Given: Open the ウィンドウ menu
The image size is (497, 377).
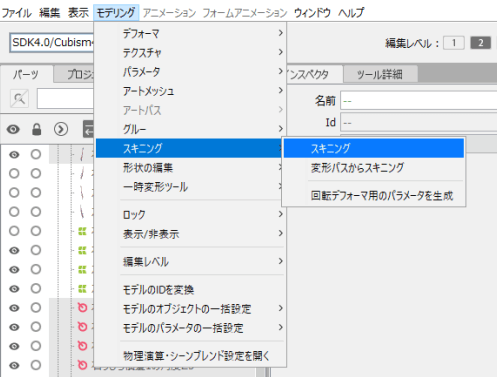Looking at the screenshot, I should point(312,13).
